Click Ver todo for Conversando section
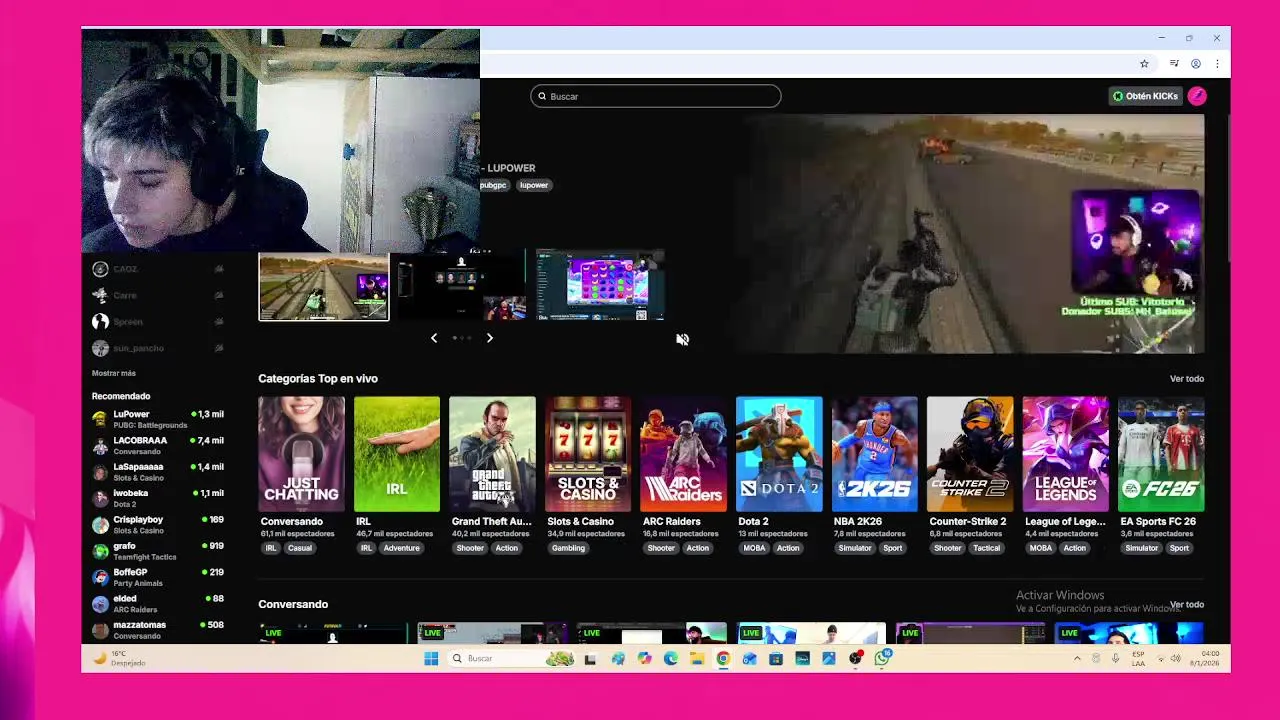The width and height of the screenshot is (1280, 720). pos(1187,605)
